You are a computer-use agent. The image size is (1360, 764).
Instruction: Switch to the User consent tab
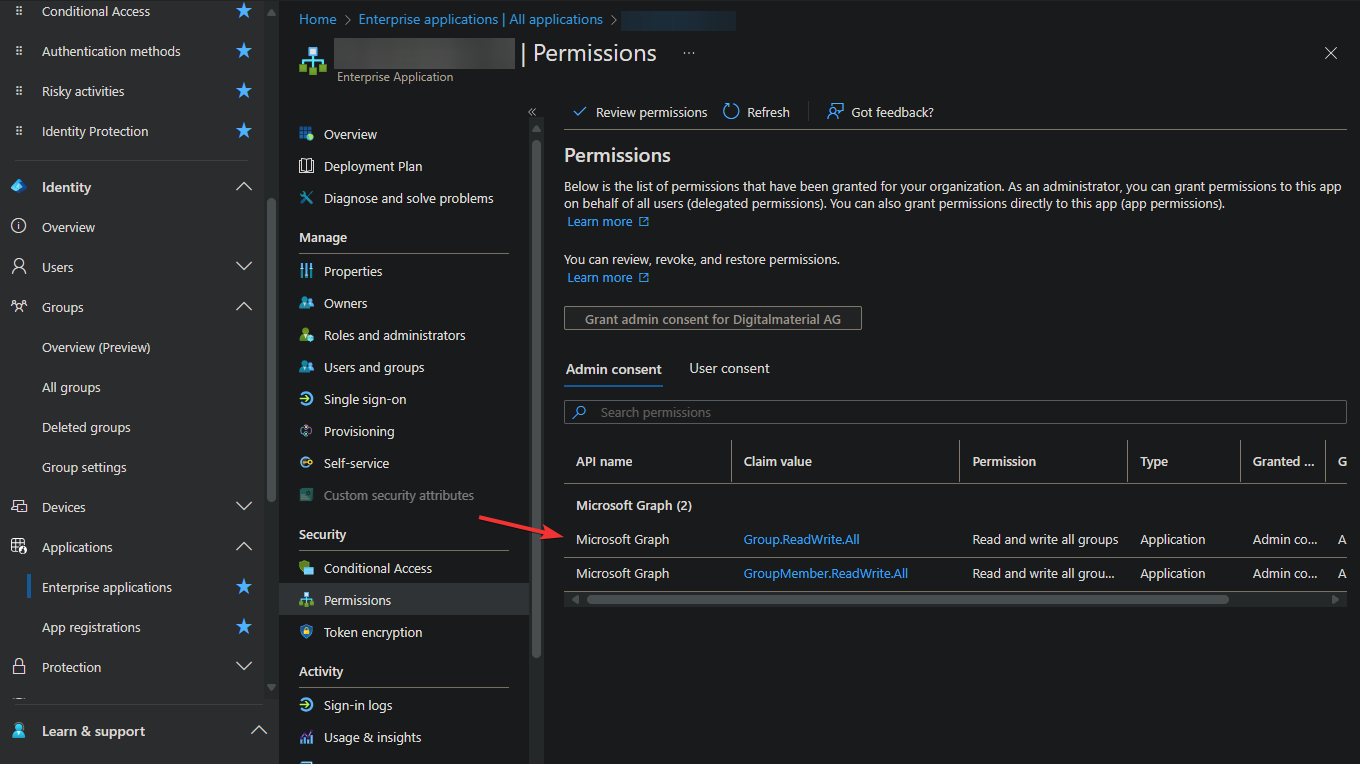pos(729,368)
